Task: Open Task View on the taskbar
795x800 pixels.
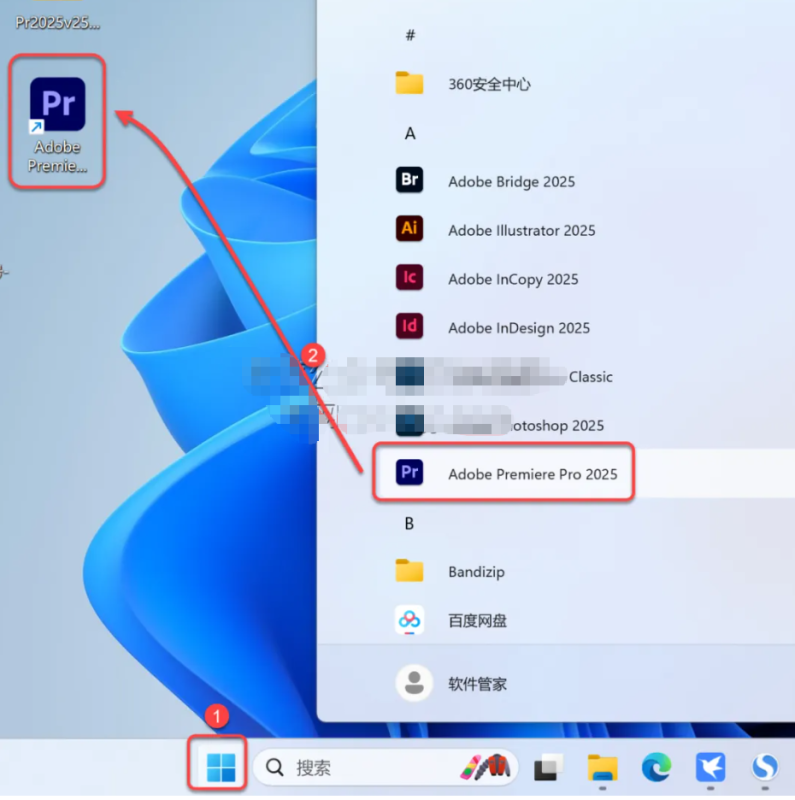Action: pyautogui.click(x=549, y=767)
